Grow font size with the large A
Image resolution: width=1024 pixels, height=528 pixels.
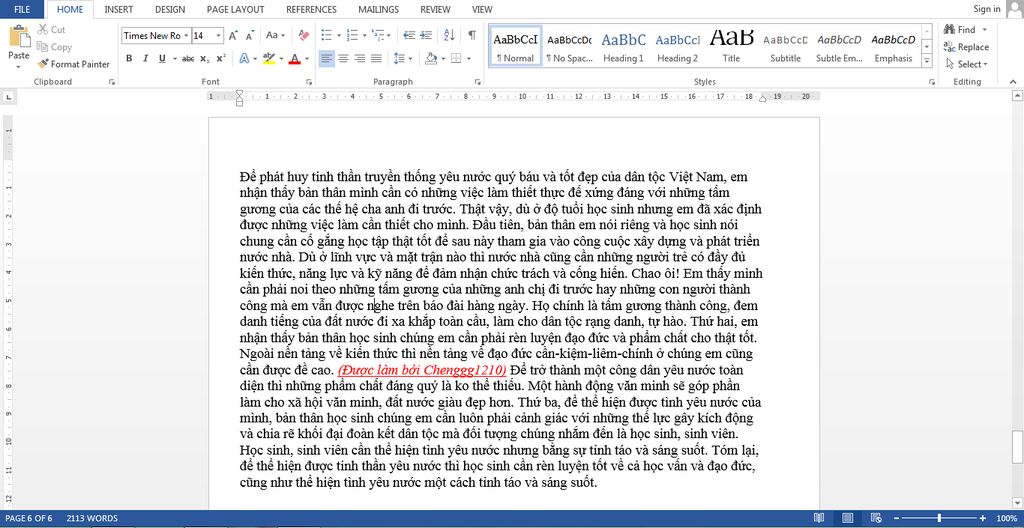click(x=233, y=35)
